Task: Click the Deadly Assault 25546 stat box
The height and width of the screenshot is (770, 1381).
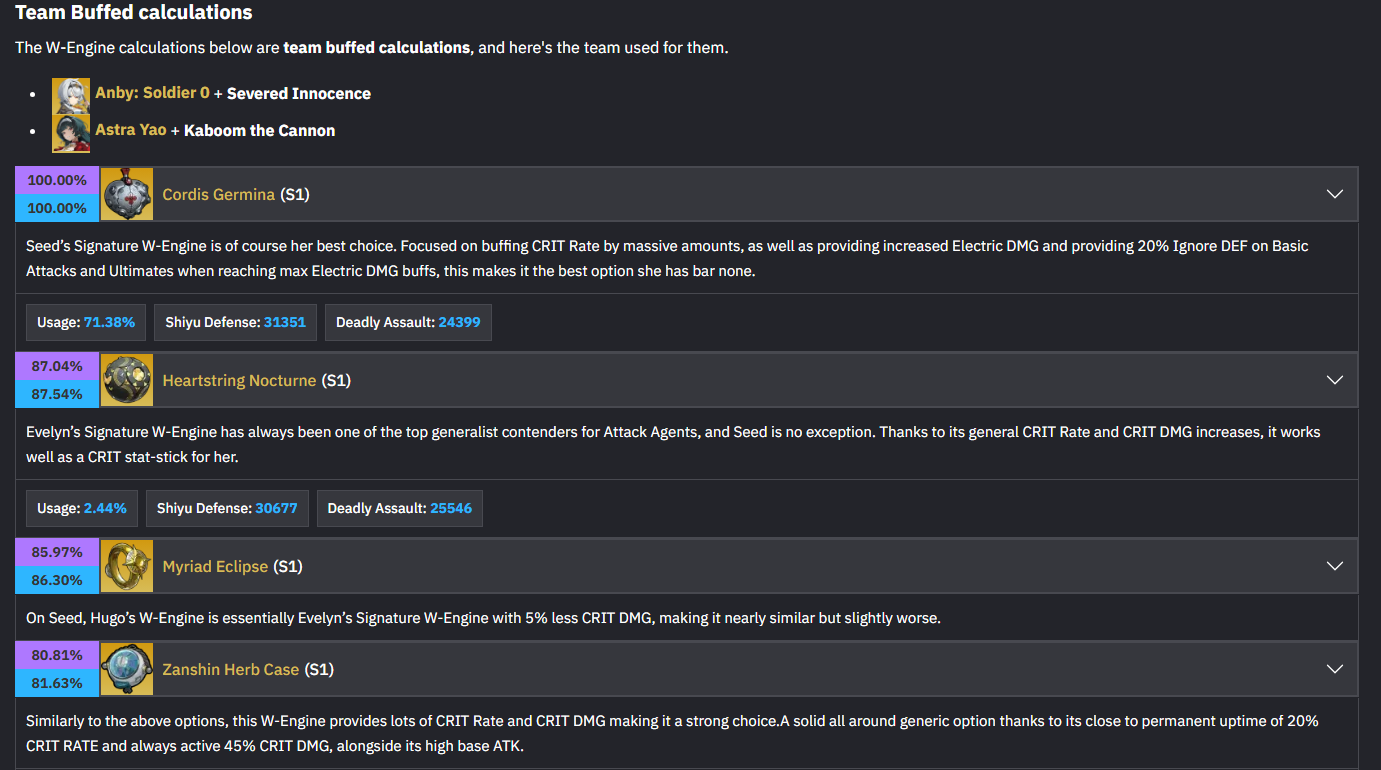Action: 400,508
